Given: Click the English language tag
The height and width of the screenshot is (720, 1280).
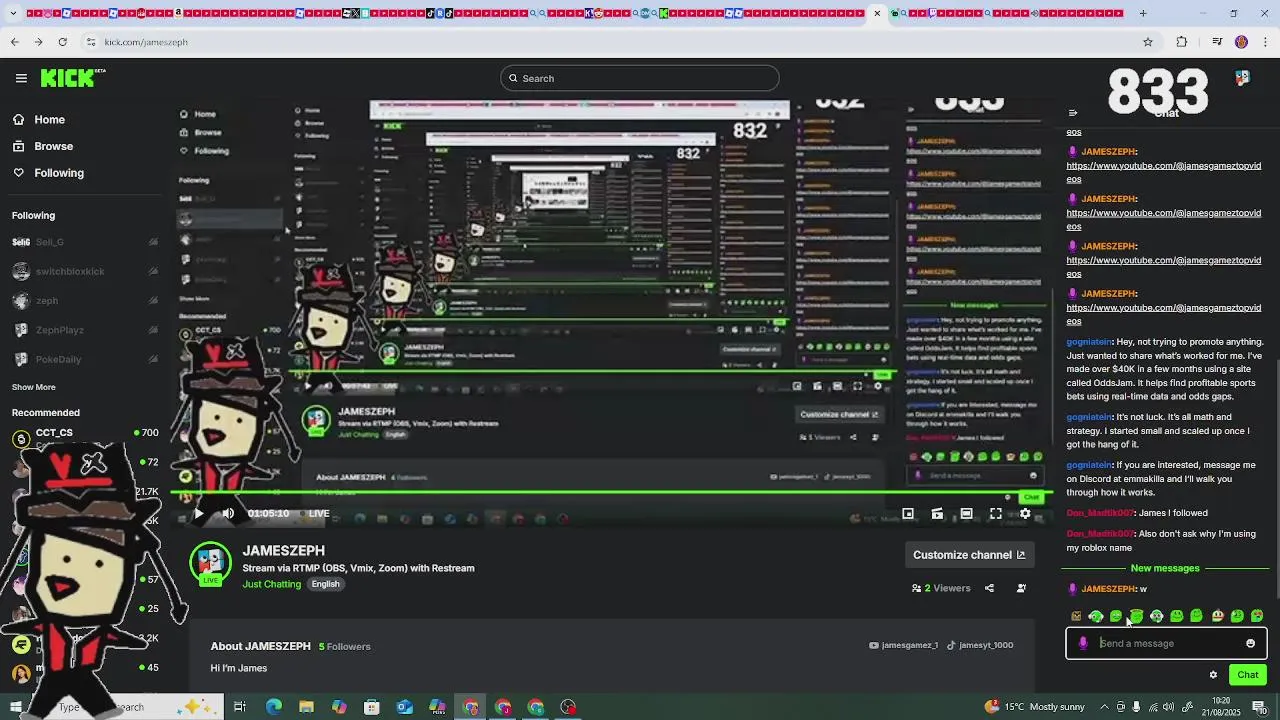Looking at the screenshot, I should pyautogui.click(x=325, y=584).
